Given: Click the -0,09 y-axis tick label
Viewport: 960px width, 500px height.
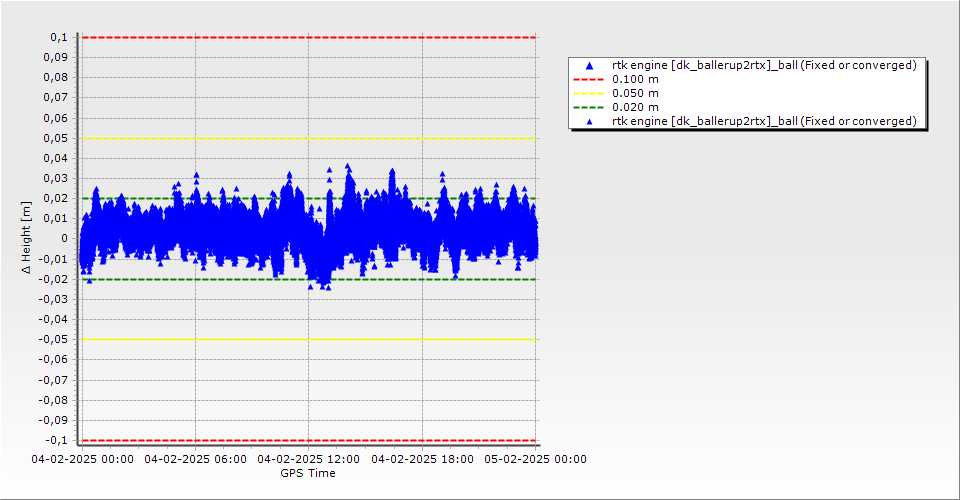Looking at the screenshot, I should [53, 420].
